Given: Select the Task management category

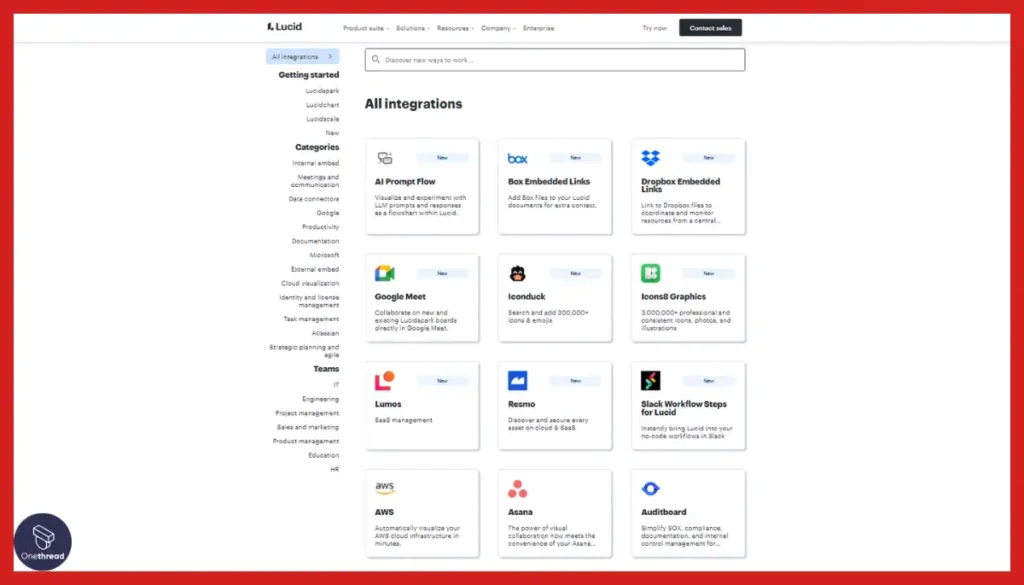Looking at the screenshot, I should point(312,319).
